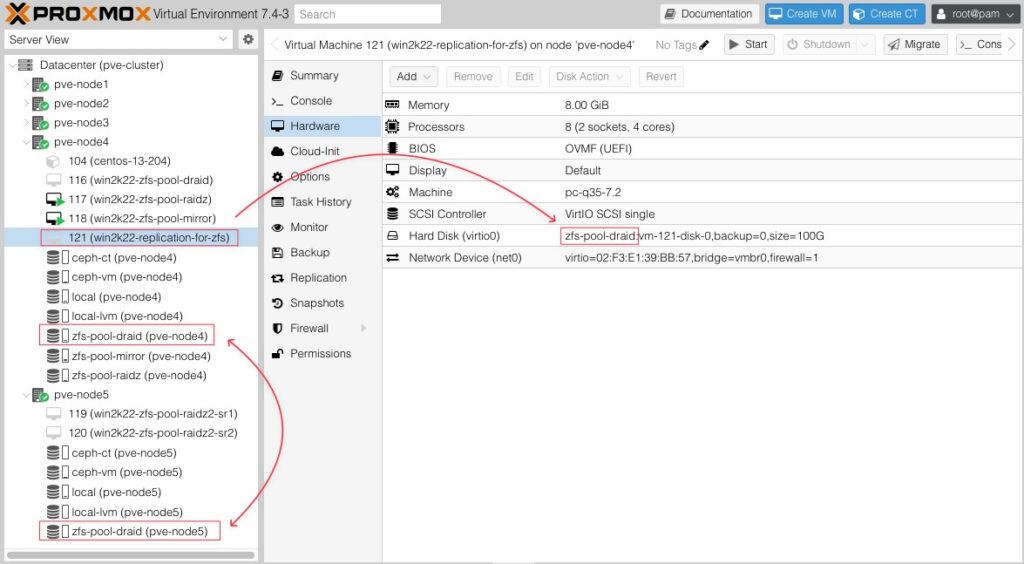The height and width of the screenshot is (564, 1024).
Task: Click the Remove hardware button
Action: pyautogui.click(x=473, y=76)
